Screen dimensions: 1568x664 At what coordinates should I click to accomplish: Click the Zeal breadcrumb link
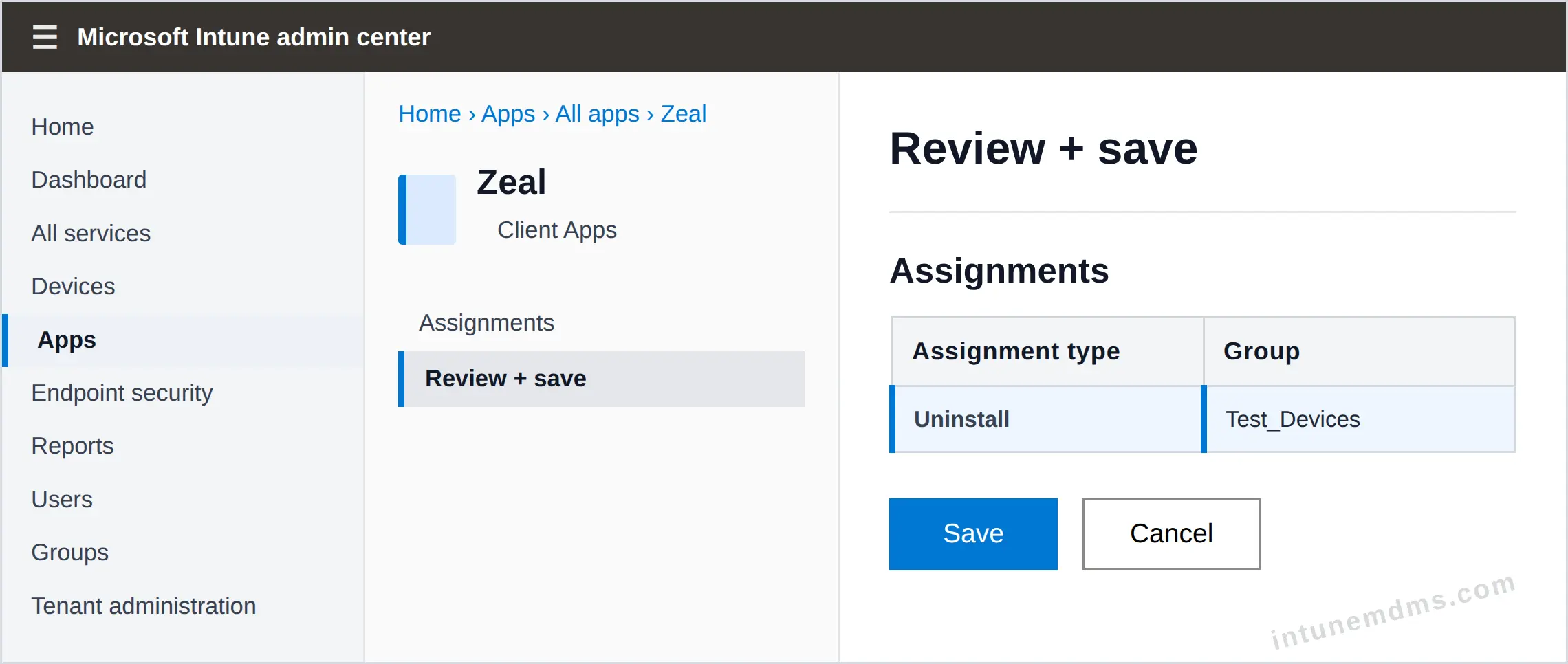tap(684, 113)
